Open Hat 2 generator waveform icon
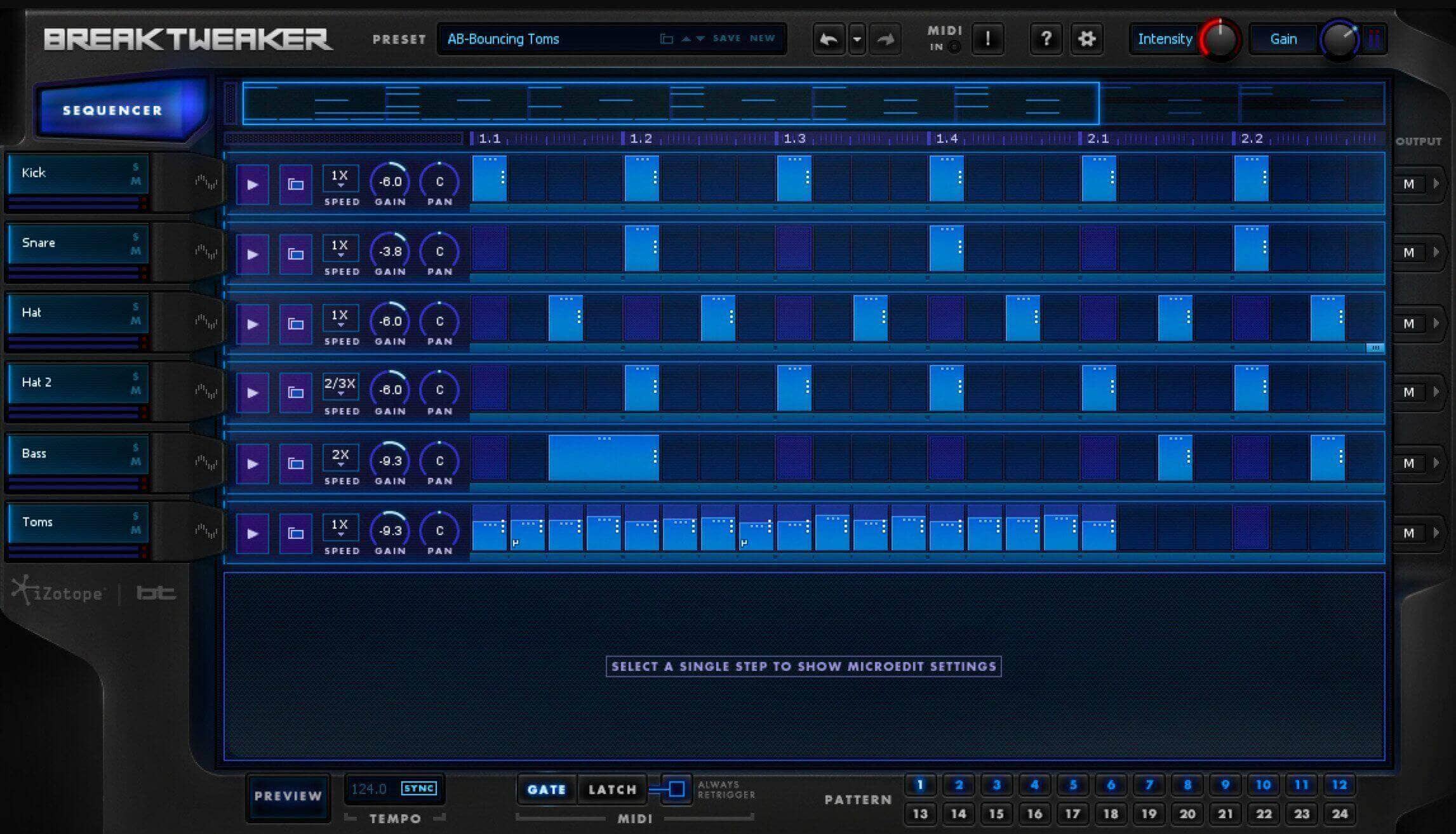The height and width of the screenshot is (834, 1456). (x=206, y=391)
